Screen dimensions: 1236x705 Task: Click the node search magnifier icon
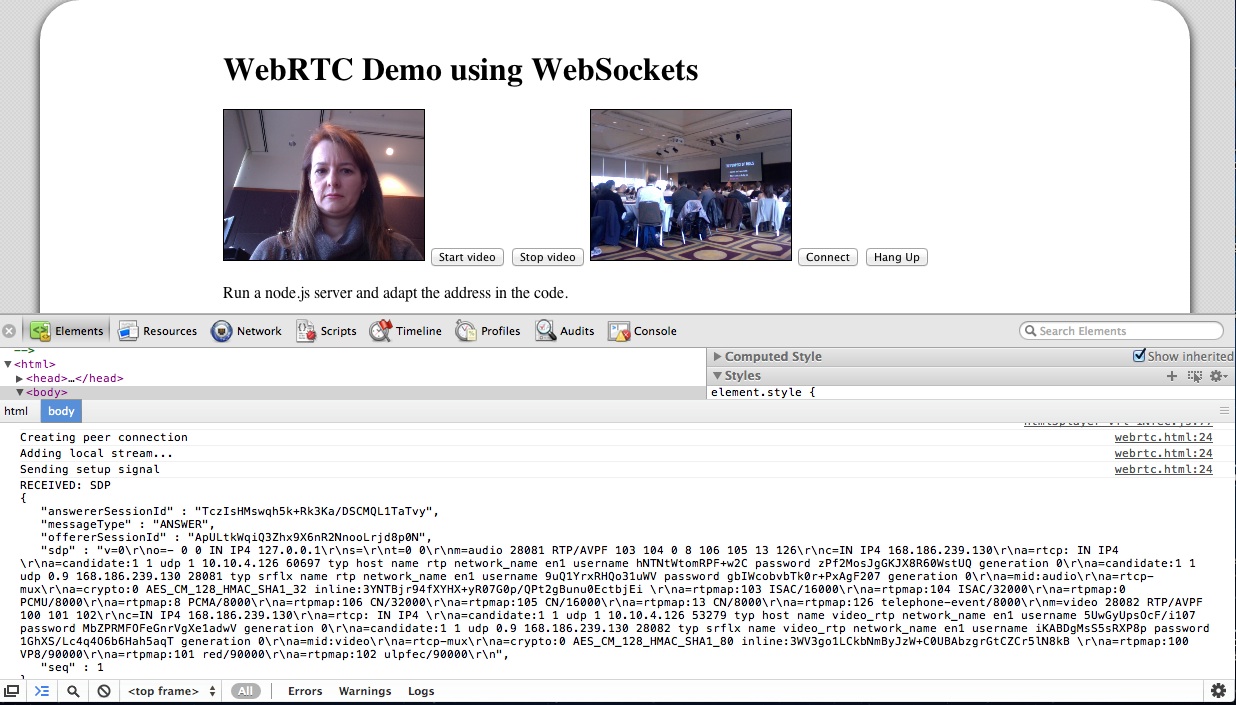[x=73, y=690]
